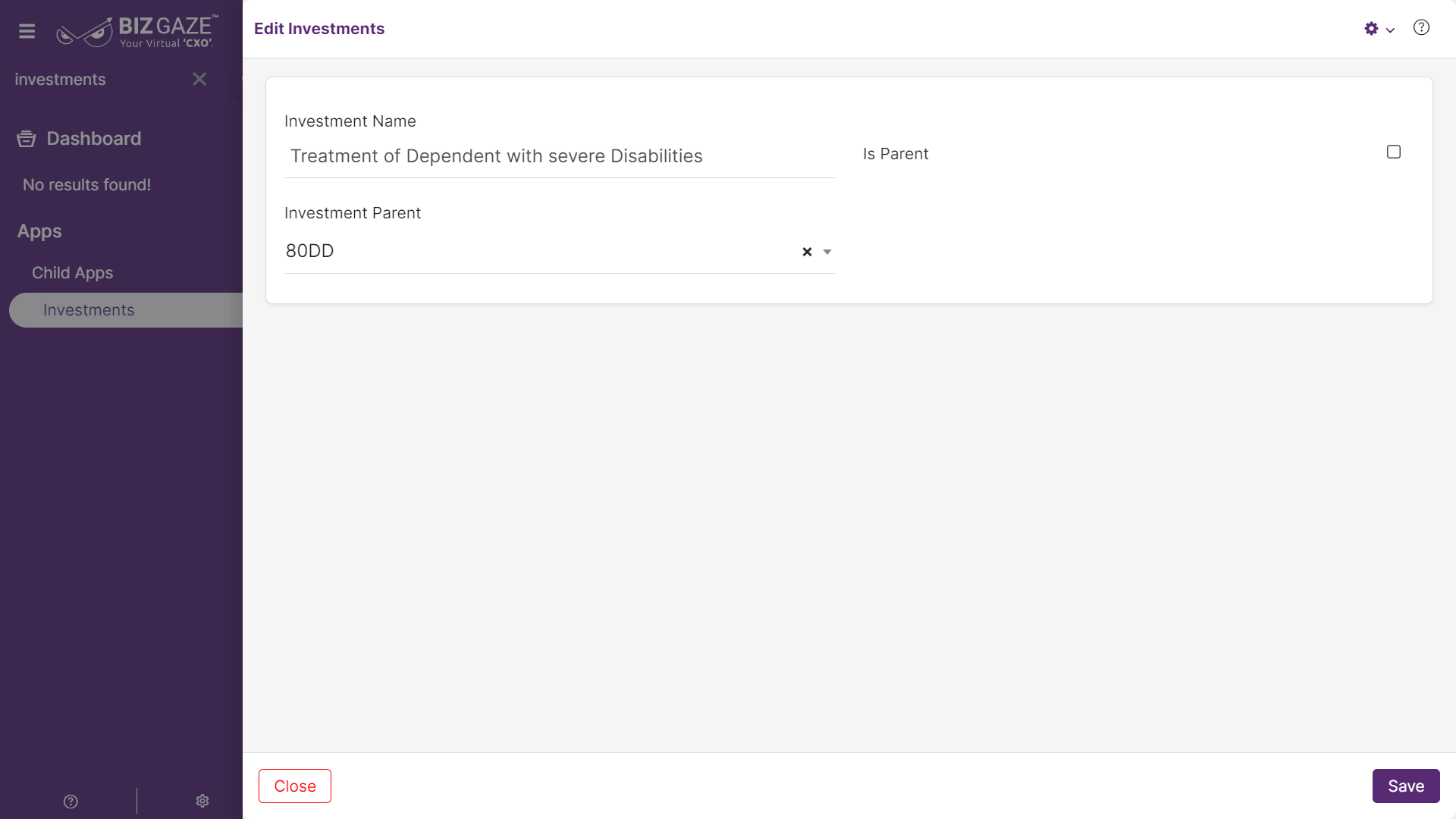Clear the investments search with X icon

[199, 79]
